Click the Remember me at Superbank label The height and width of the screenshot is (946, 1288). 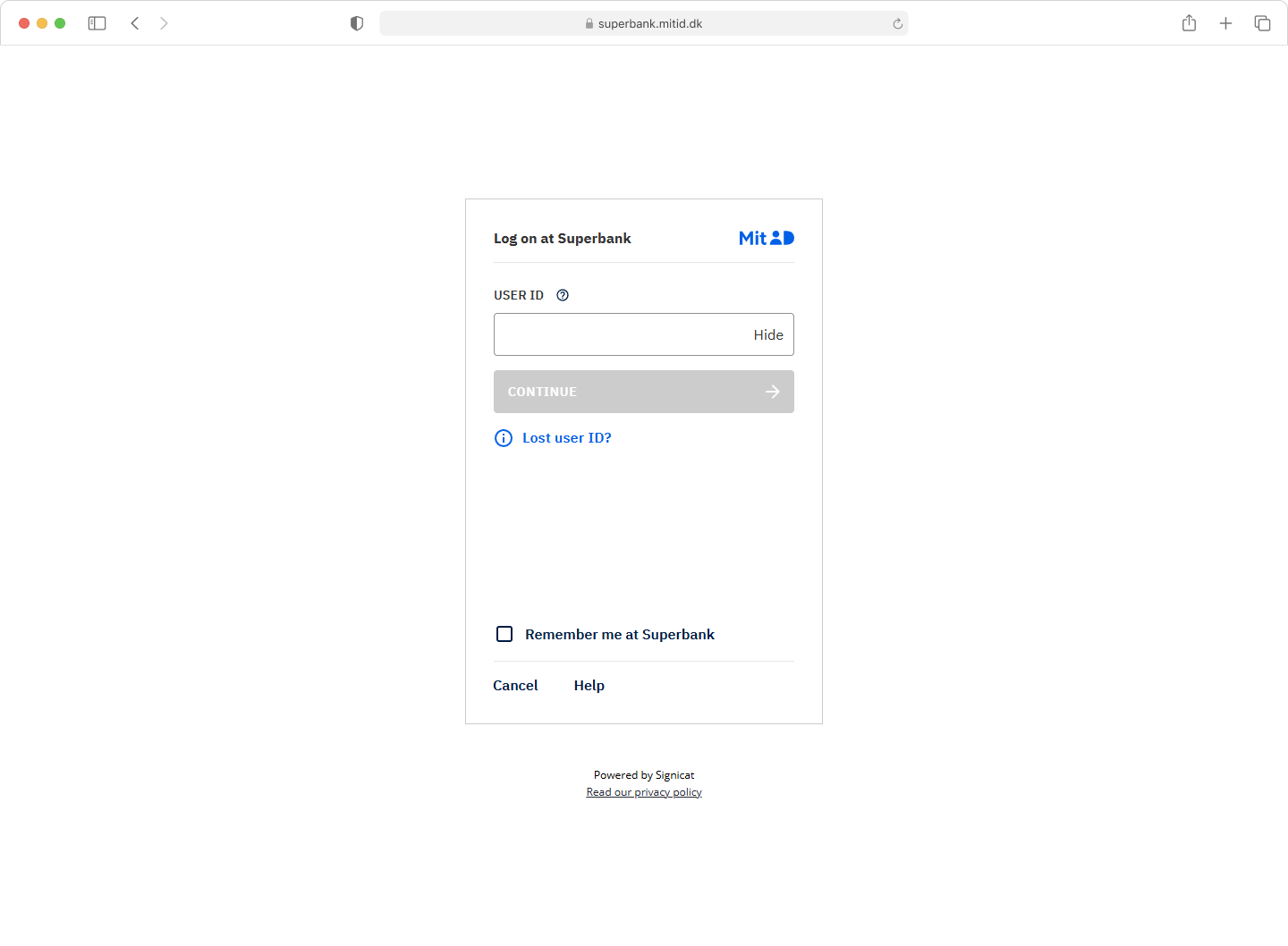(x=620, y=635)
